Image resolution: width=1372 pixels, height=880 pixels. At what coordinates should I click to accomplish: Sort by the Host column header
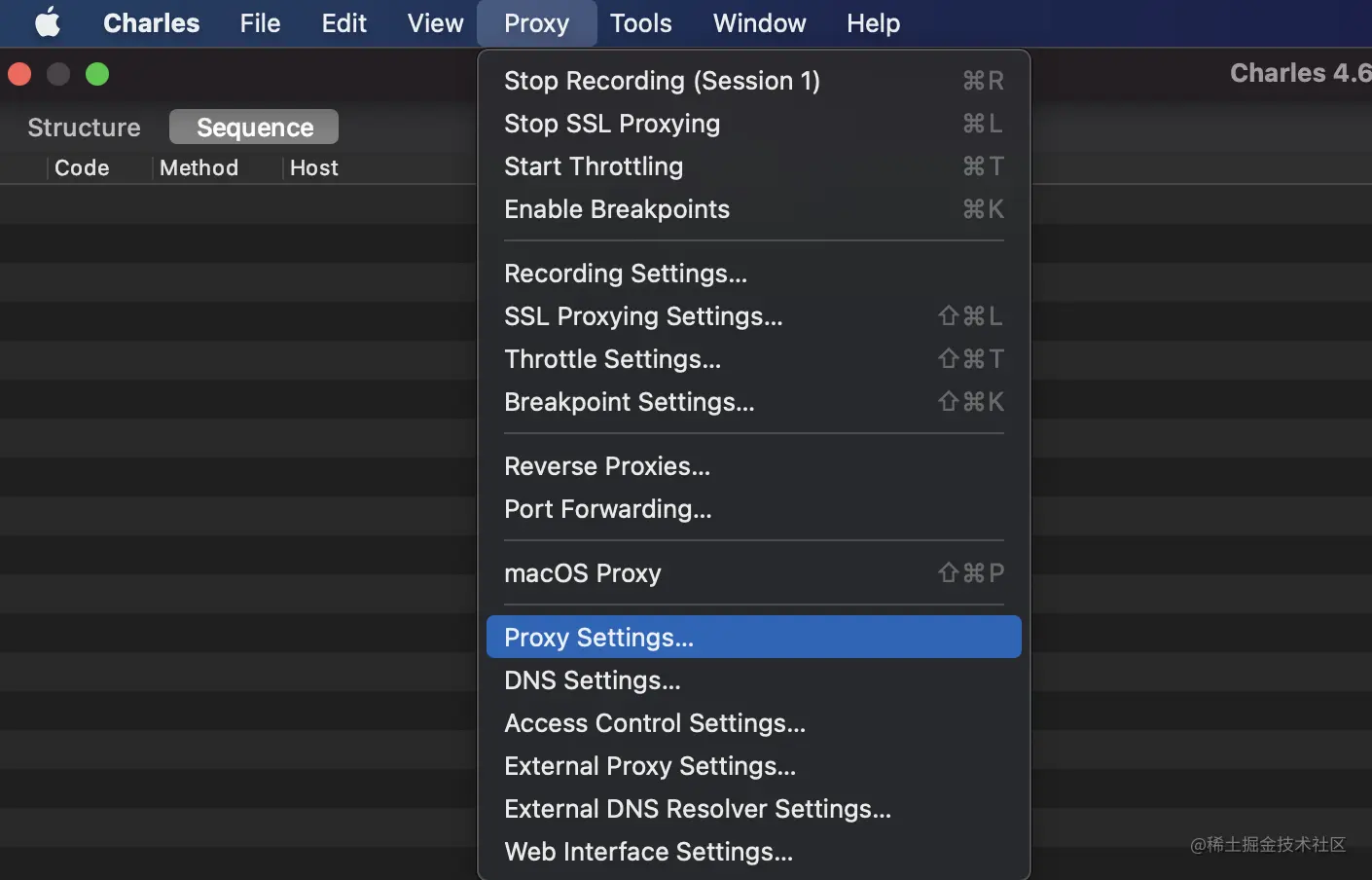click(x=314, y=168)
